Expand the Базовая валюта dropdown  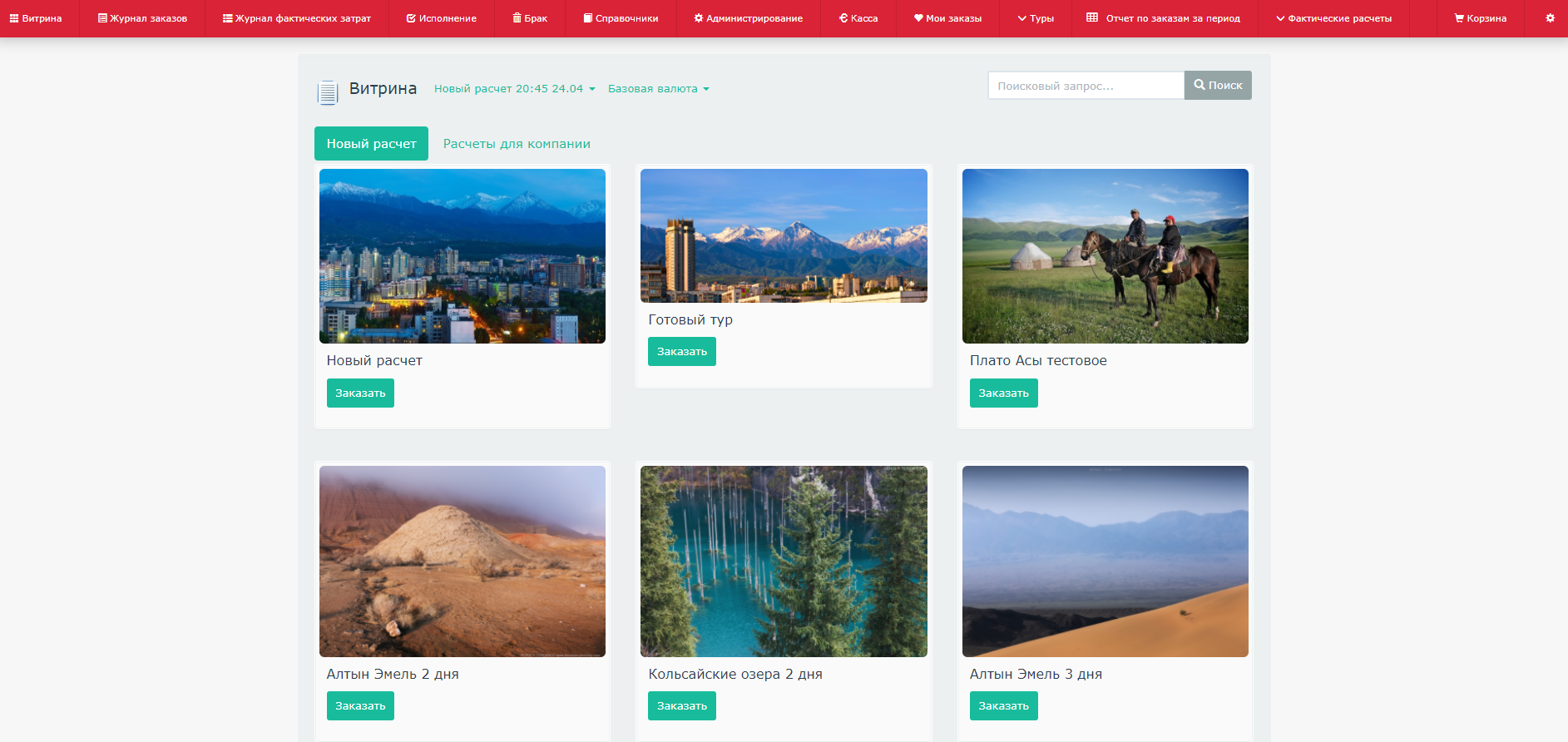(659, 89)
